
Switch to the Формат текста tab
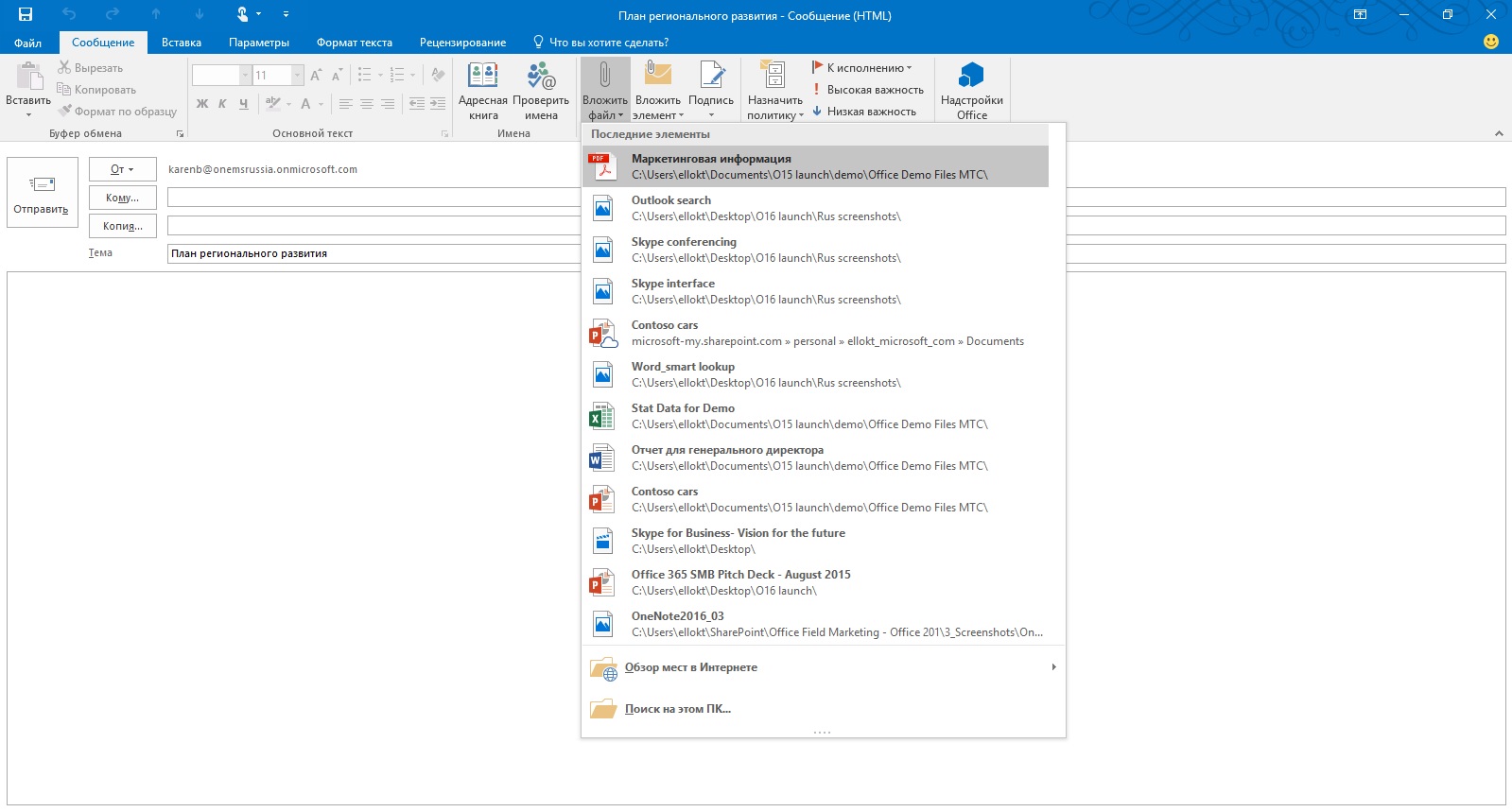[x=355, y=43]
